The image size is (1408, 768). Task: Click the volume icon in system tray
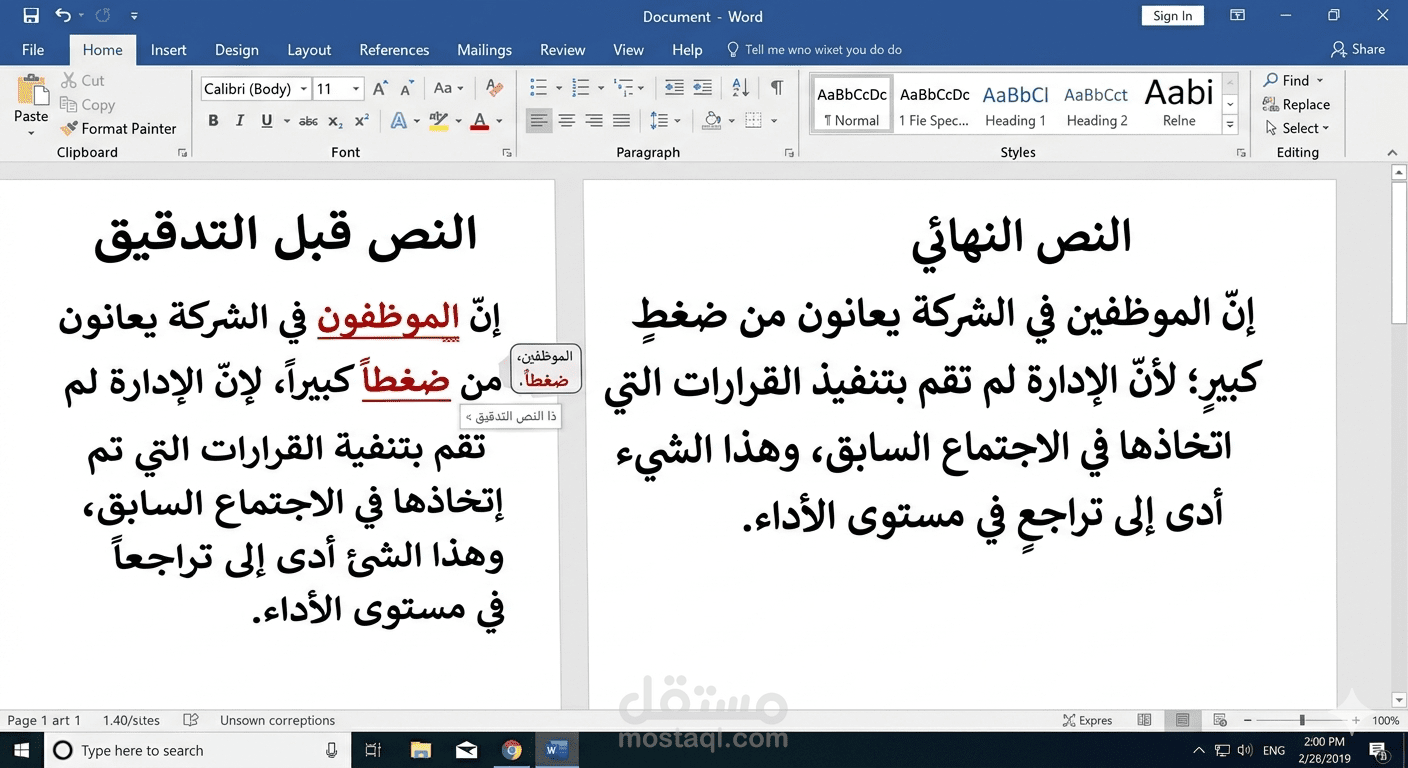(1245, 750)
